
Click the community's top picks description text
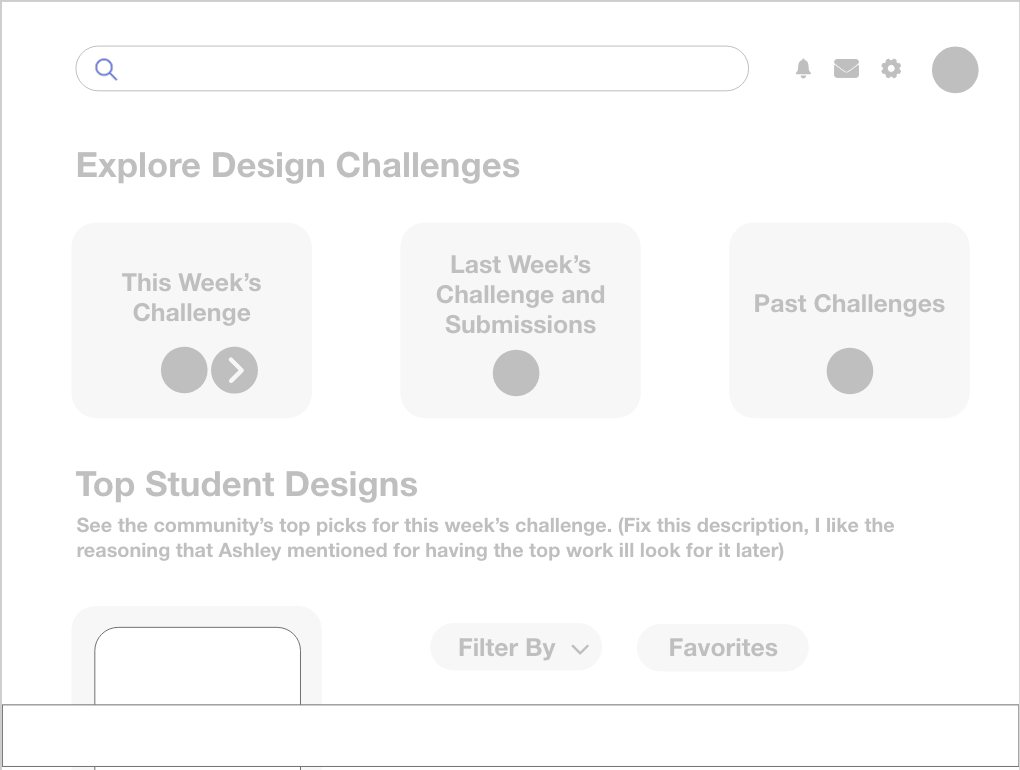tap(485, 538)
